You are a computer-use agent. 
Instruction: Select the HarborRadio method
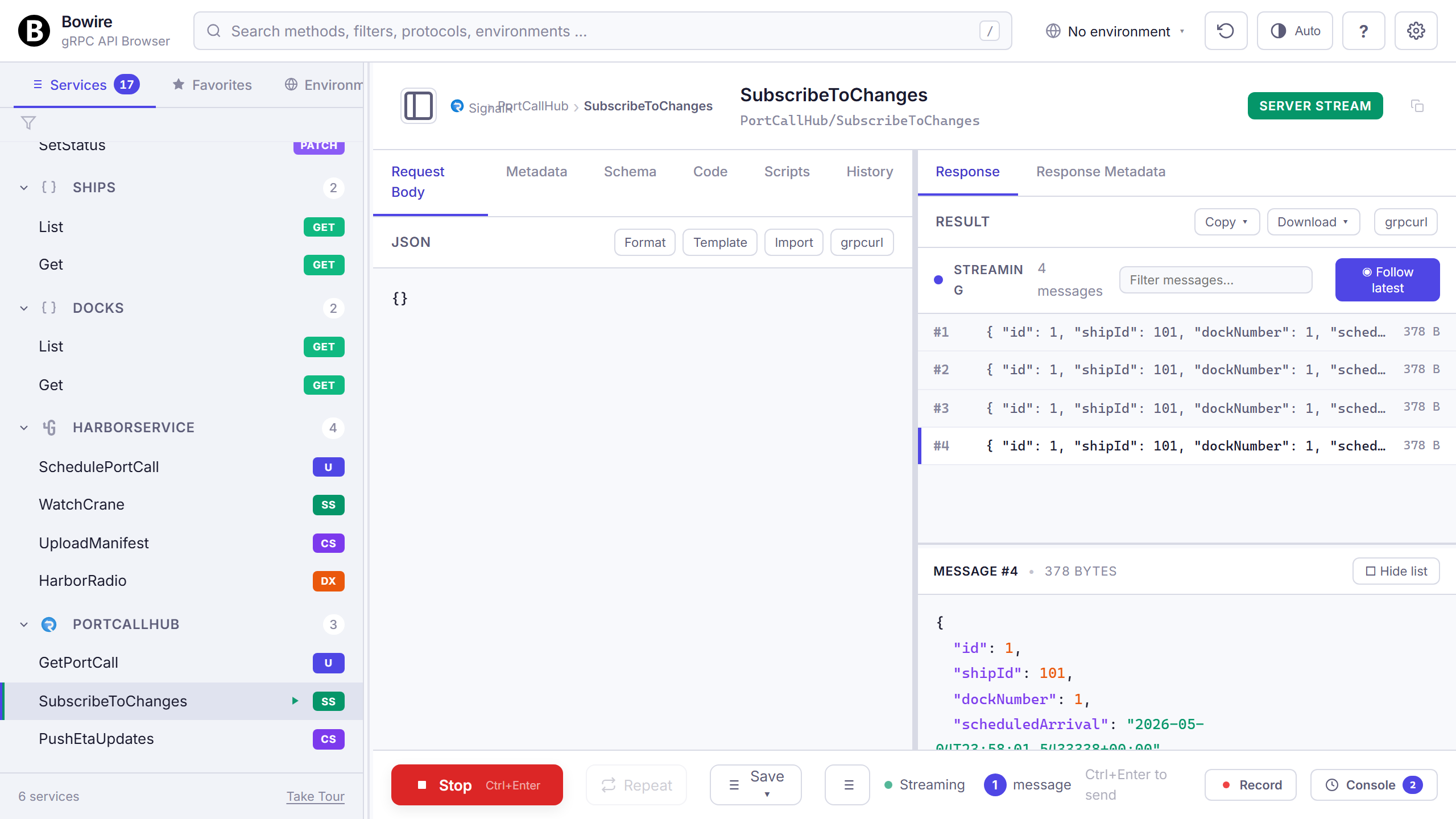point(181,581)
